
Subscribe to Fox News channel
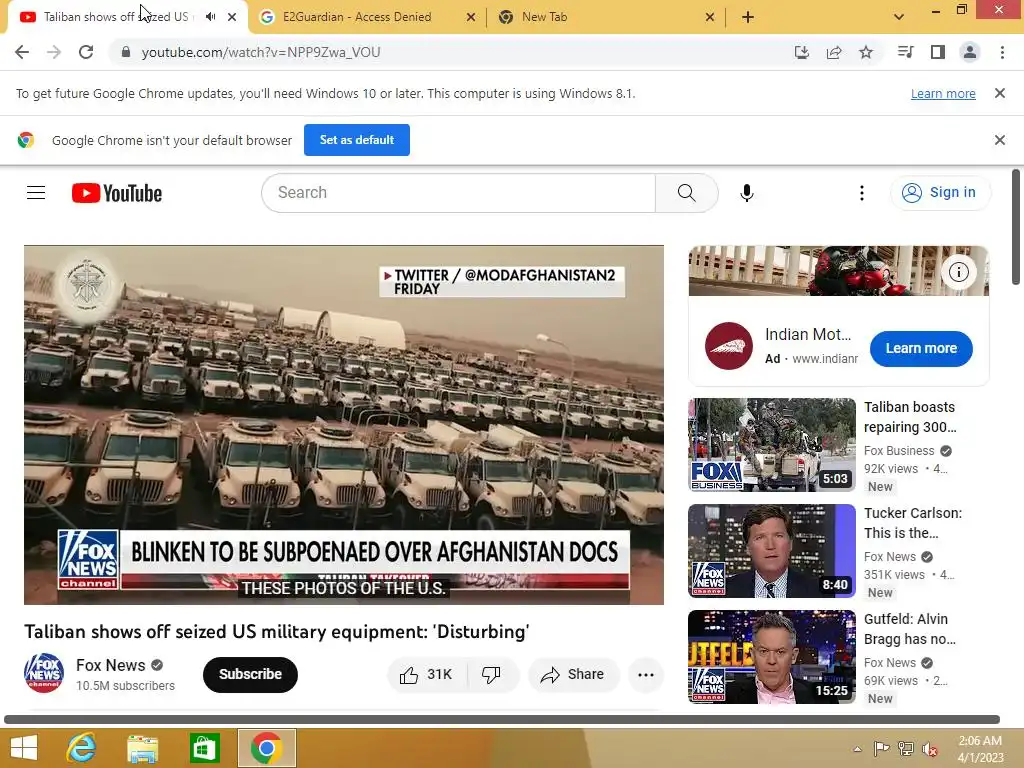(250, 675)
